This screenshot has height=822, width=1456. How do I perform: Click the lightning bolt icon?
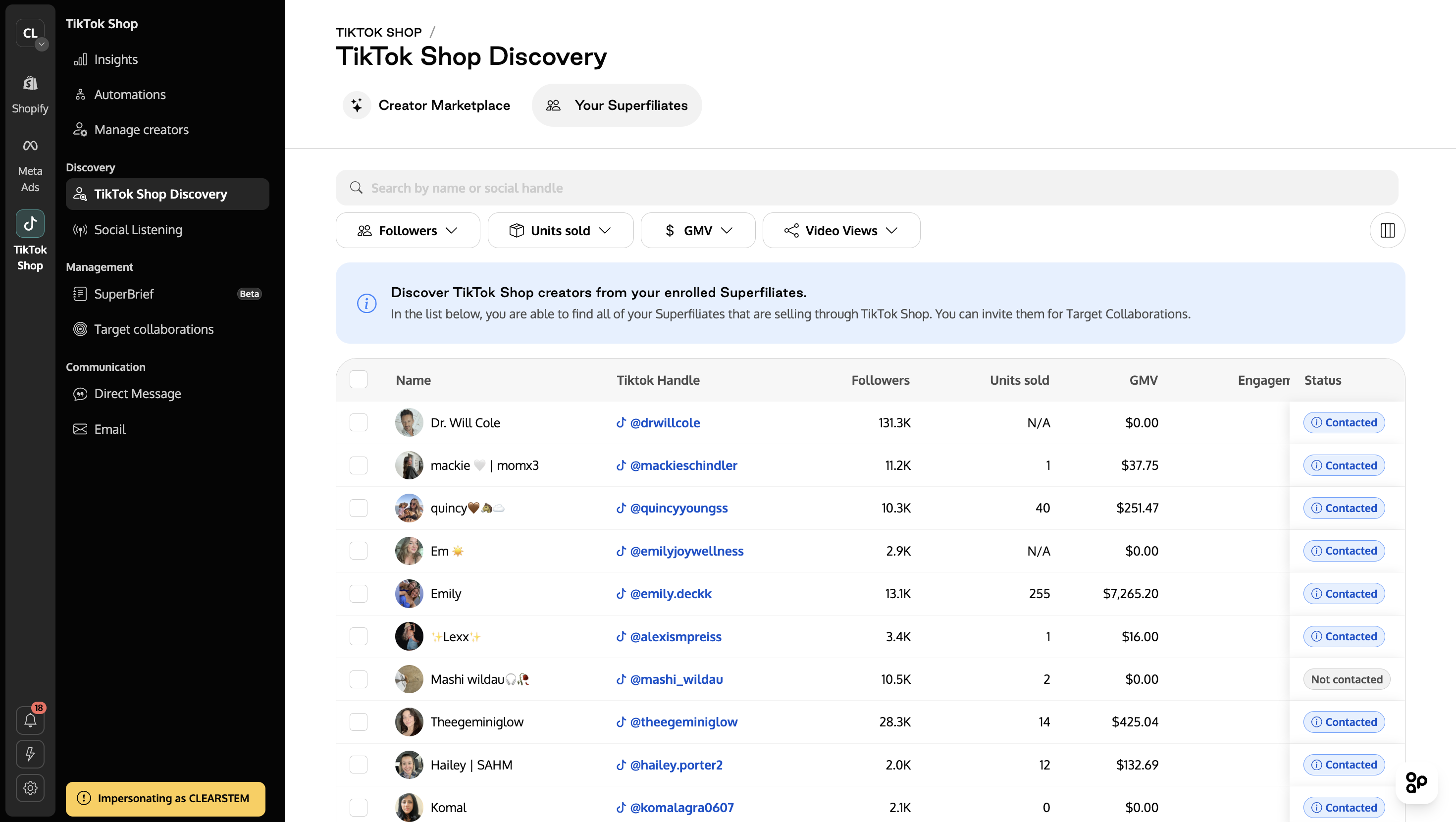click(30, 754)
